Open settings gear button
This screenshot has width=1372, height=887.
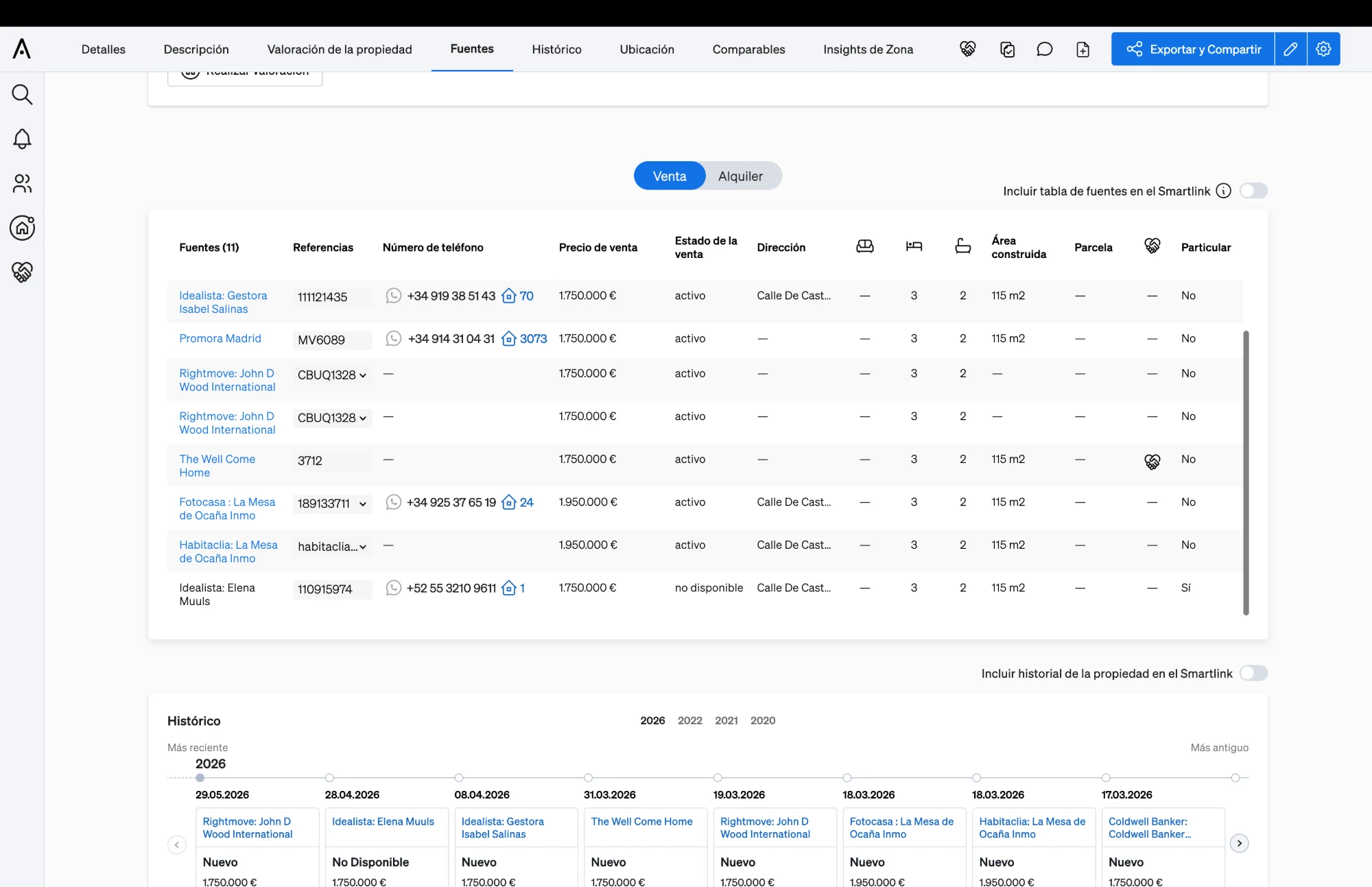pyautogui.click(x=1323, y=49)
